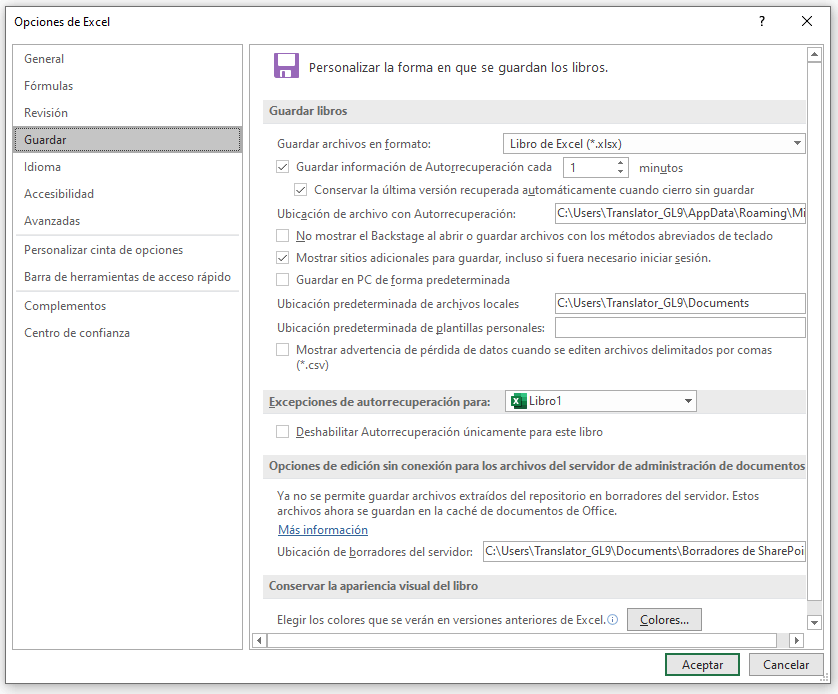Switch to the Accesibilidad category

point(127,194)
